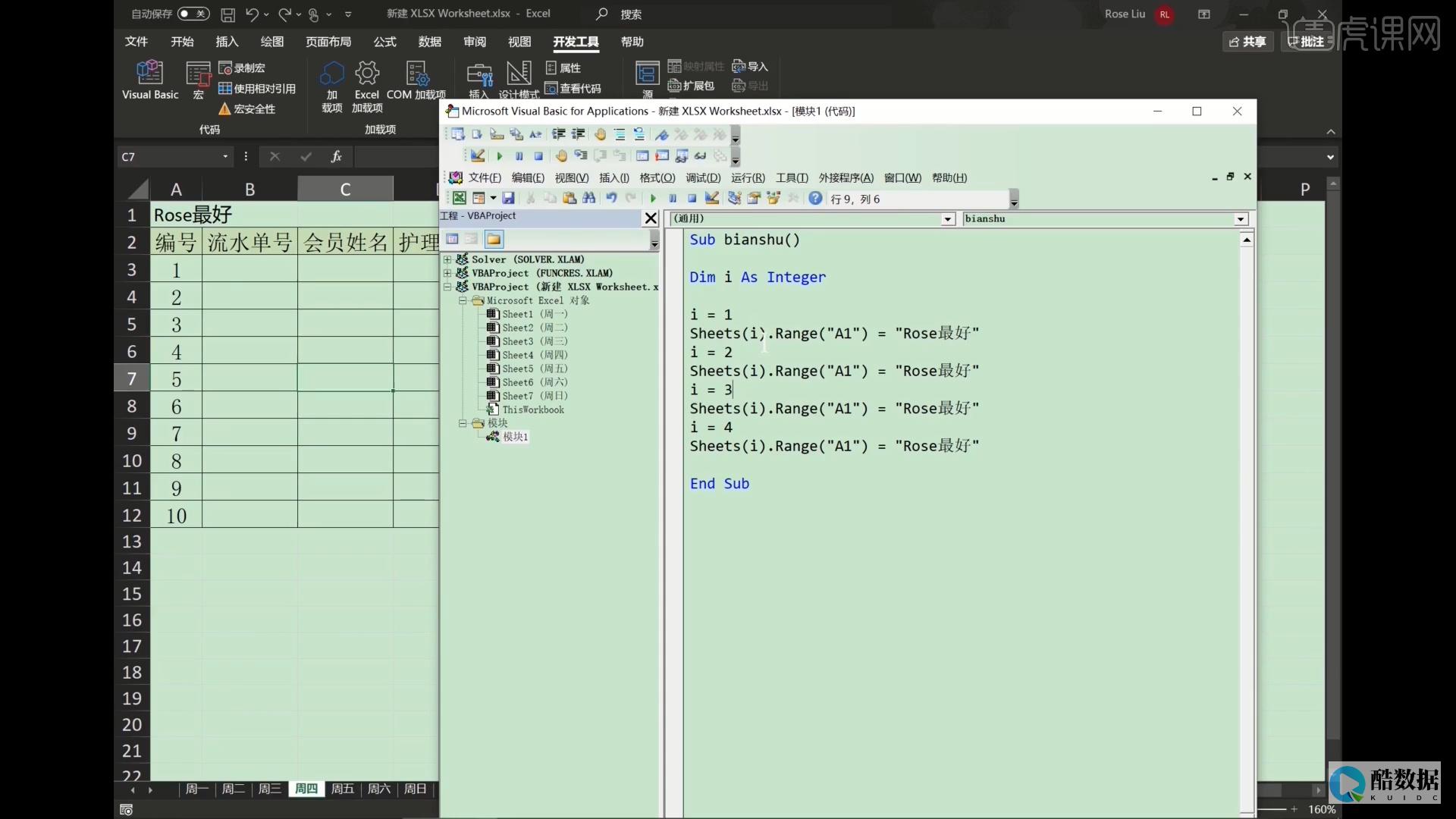Open Object Browser icon in VBA toolbar
1456x819 pixels.
773,199
